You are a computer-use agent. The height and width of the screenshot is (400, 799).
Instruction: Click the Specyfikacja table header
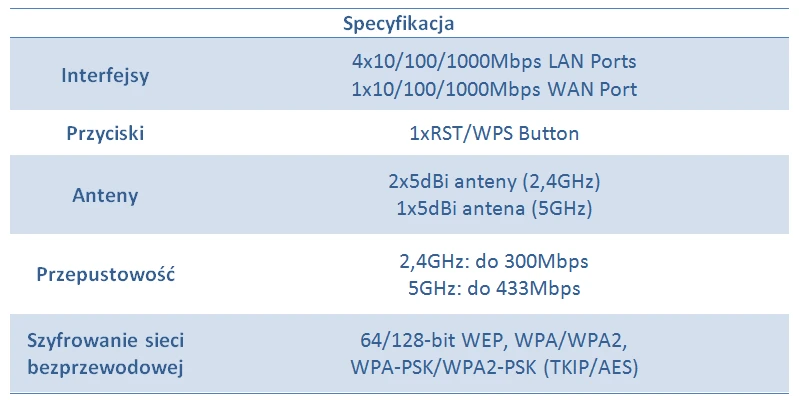pyautogui.click(x=399, y=22)
